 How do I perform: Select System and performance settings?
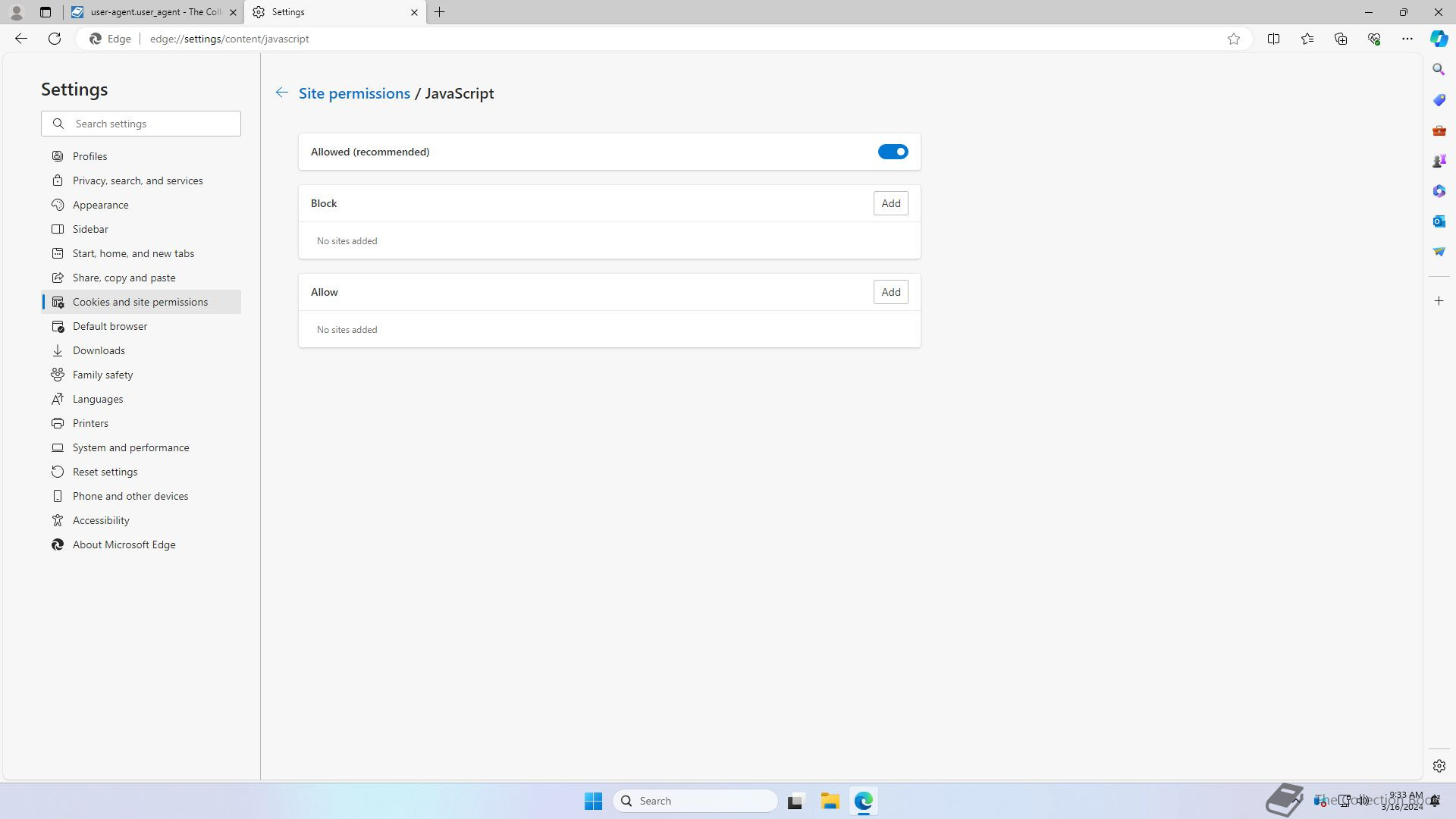point(130,447)
